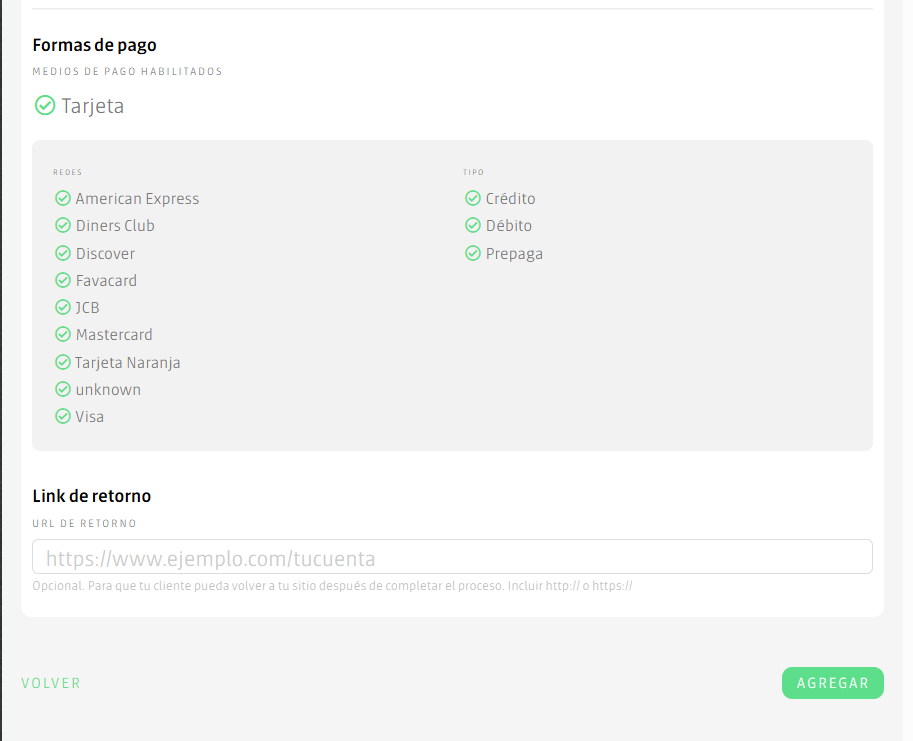
Task: Click the AGREGAR button
Action: point(832,683)
